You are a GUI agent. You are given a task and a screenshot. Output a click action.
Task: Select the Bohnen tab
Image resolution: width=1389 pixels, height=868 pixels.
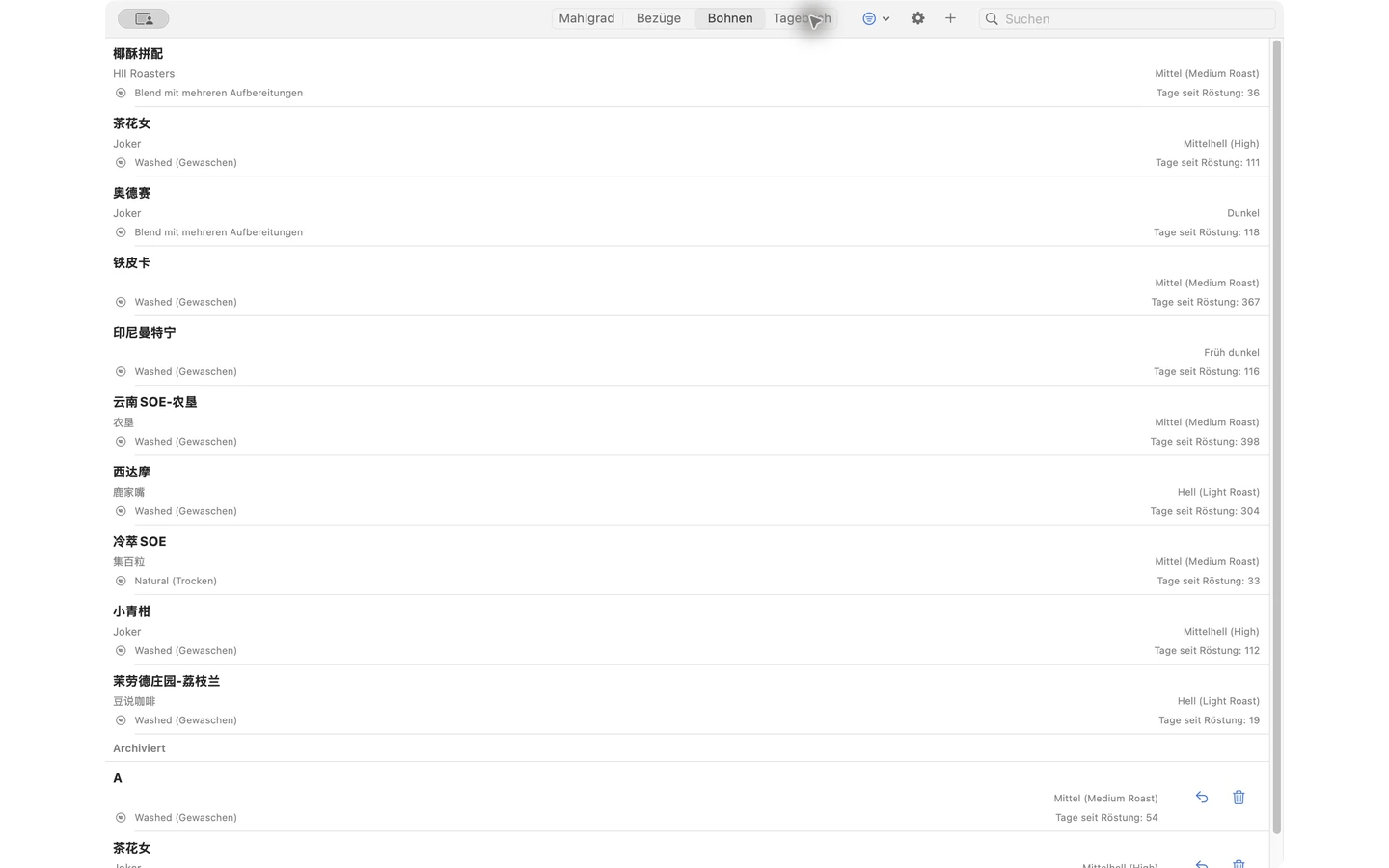pos(730,18)
